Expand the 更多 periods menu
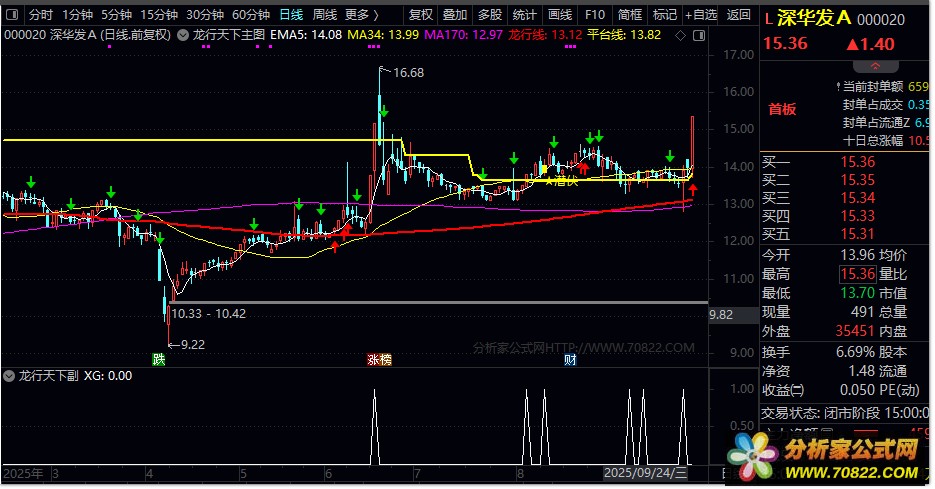The width and height of the screenshot is (935, 489). pyautogui.click(x=362, y=14)
